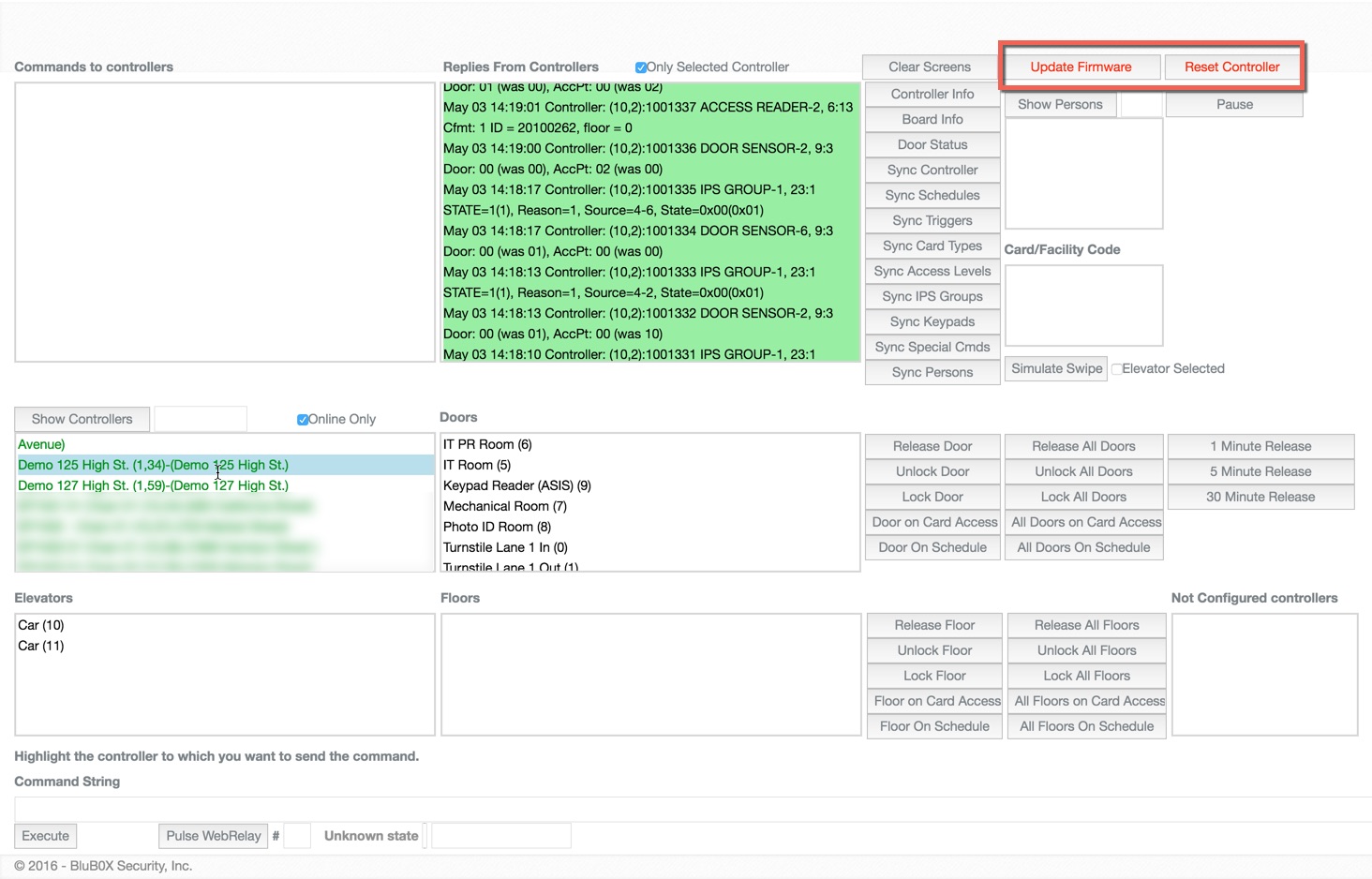This screenshot has height=879, width=1372.
Task: Click inside the Card/Facility Code field
Action: tap(1083, 305)
